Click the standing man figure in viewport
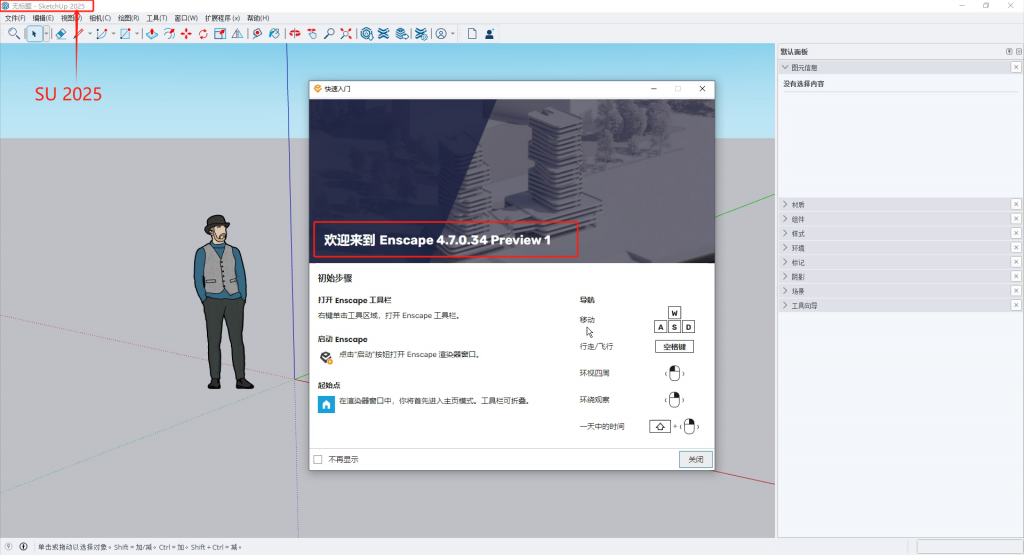The image size is (1024, 555). [x=223, y=302]
